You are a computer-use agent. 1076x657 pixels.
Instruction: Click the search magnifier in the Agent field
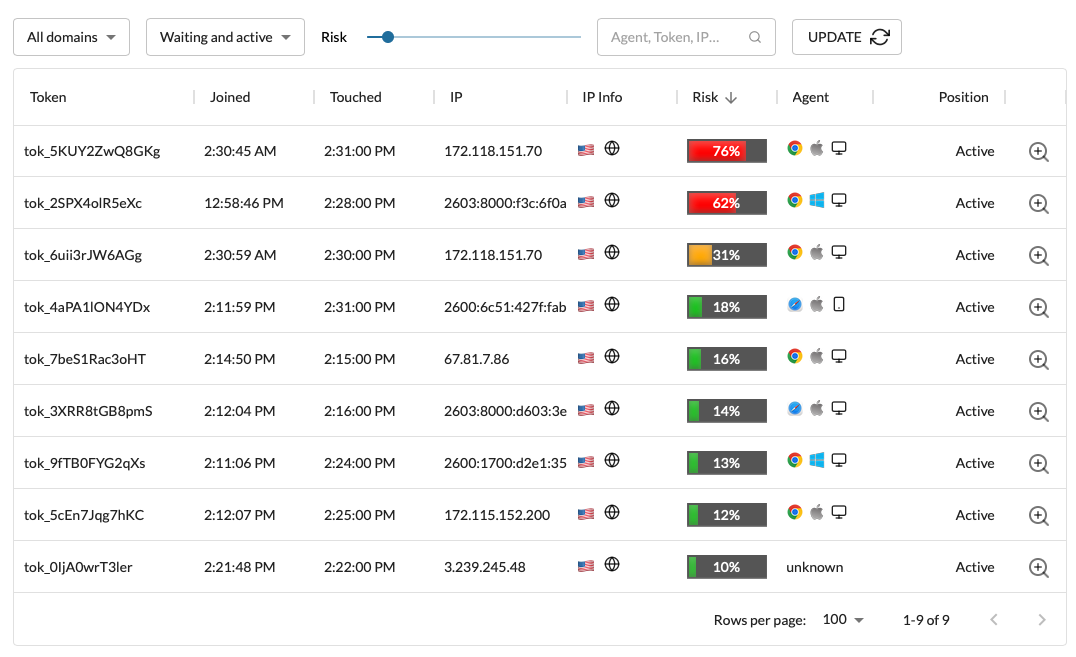click(757, 36)
